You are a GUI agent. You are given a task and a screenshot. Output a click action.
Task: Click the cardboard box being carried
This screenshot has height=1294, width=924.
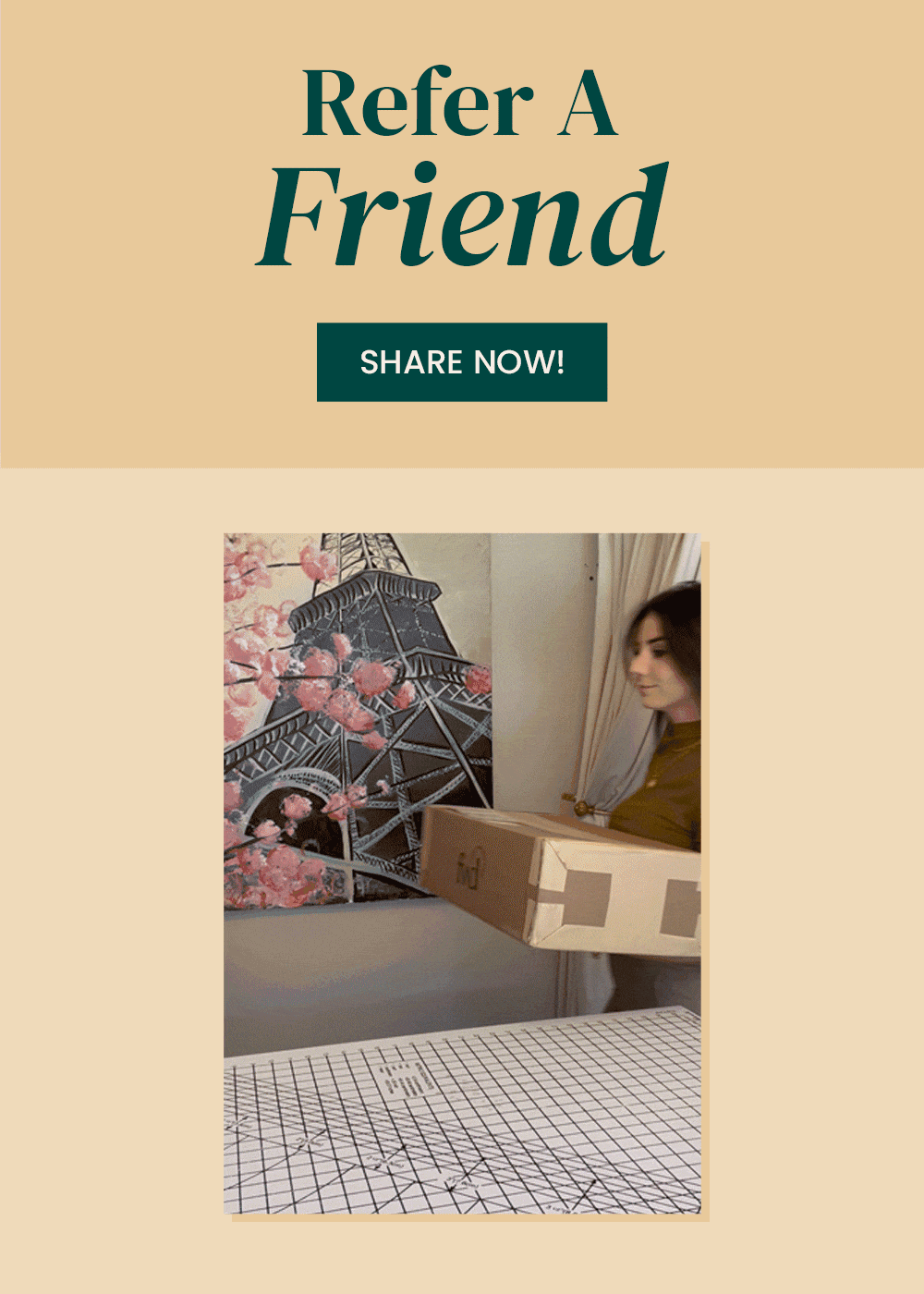click(561, 880)
